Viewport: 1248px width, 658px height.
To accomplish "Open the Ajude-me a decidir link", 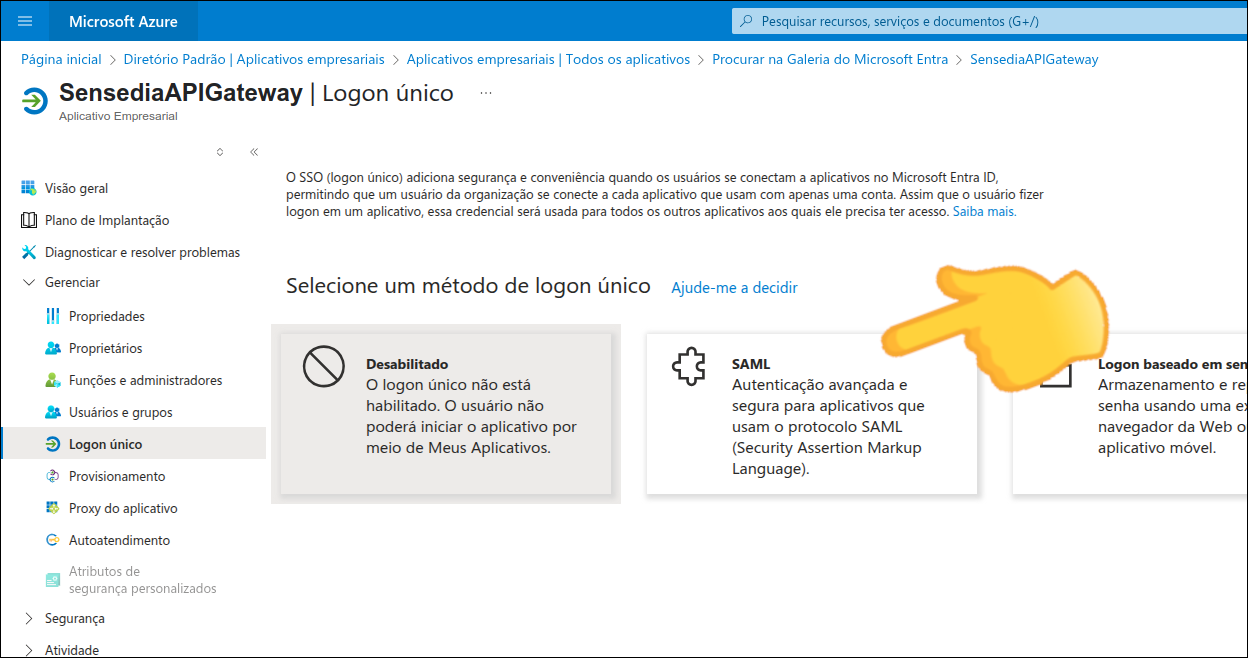I will click(734, 288).
